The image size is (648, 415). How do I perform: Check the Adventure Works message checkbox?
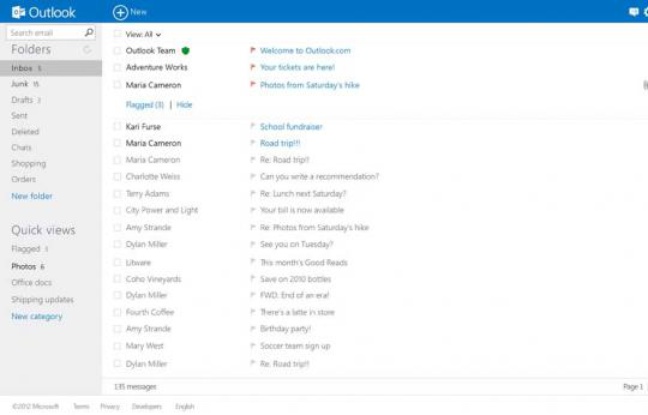tap(117, 67)
